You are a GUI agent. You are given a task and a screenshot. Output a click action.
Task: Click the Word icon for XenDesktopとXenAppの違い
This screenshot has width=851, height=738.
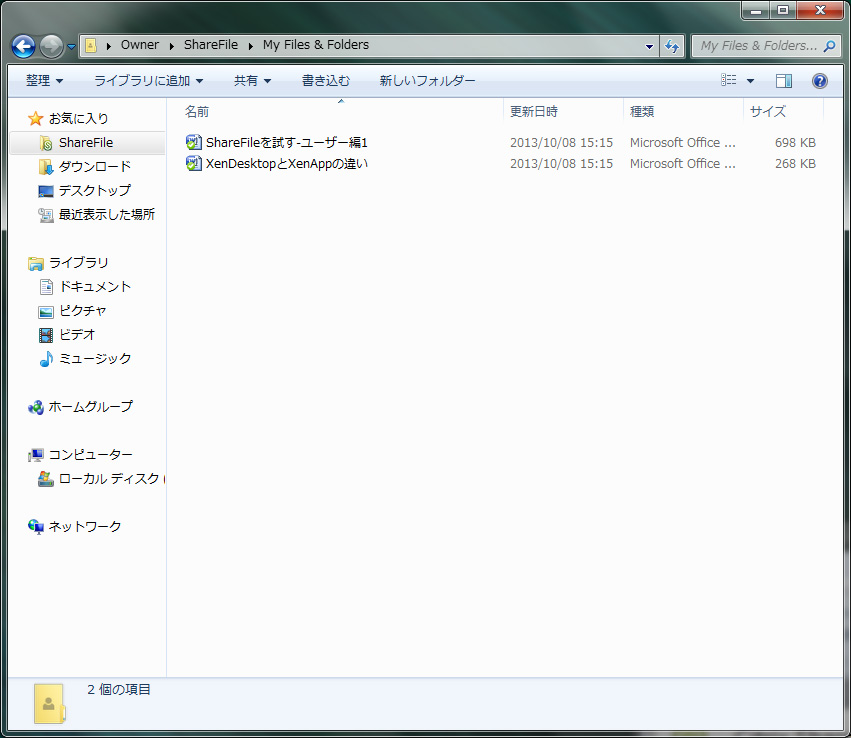click(193, 163)
